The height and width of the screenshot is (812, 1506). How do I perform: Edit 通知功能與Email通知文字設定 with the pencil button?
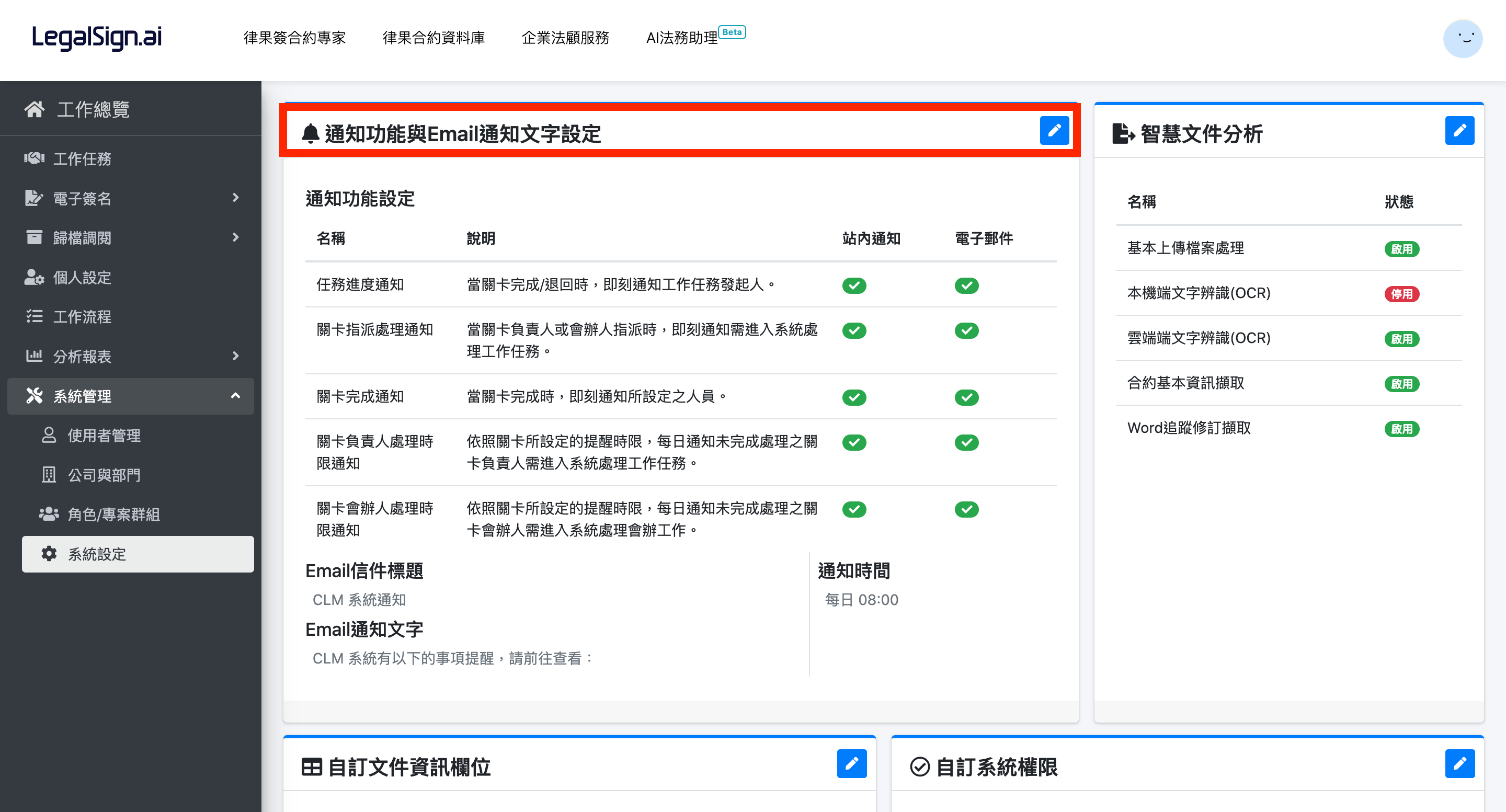pyautogui.click(x=1054, y=130)
